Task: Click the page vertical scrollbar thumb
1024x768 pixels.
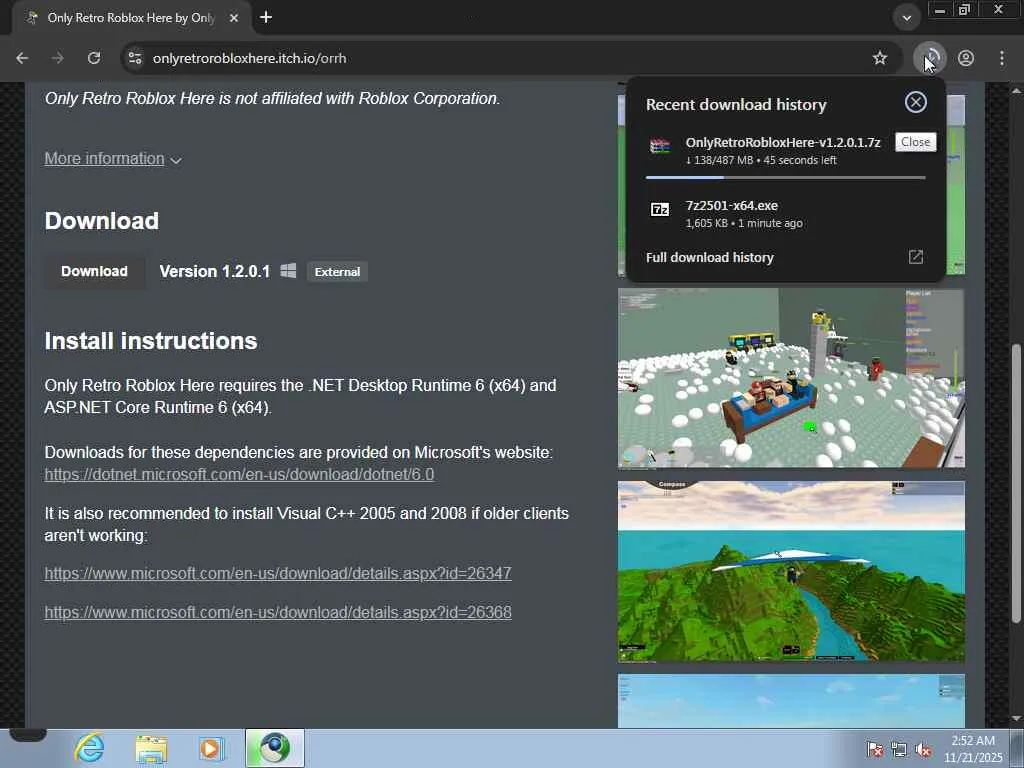Action: pyautogui.click(x=1016, y=483)
